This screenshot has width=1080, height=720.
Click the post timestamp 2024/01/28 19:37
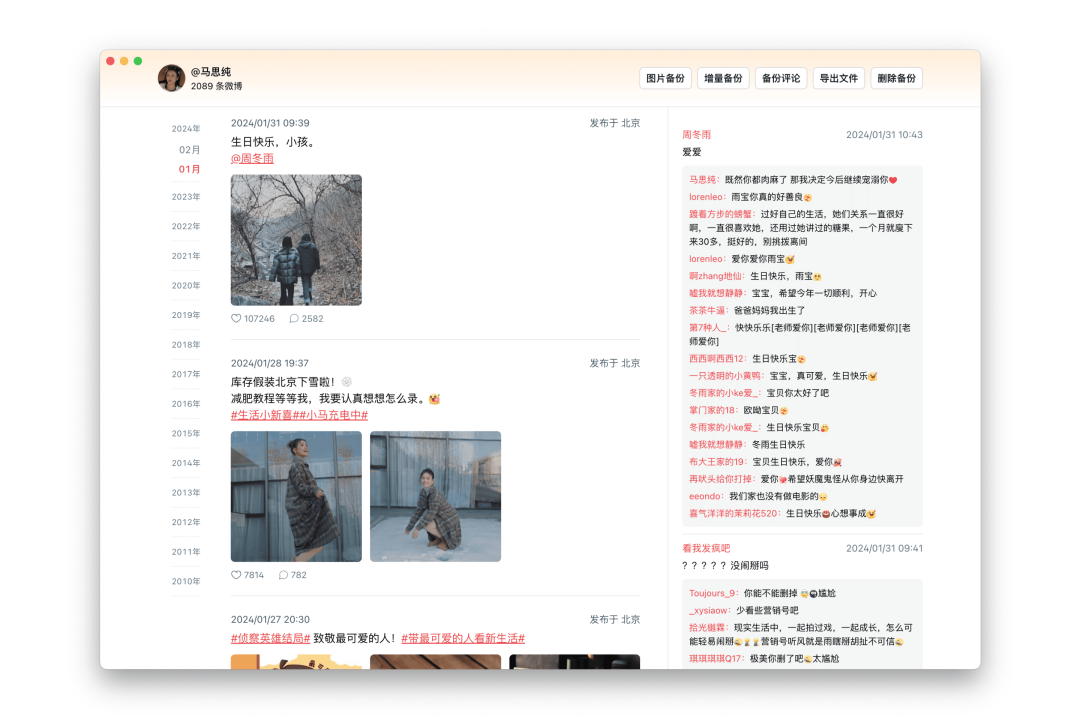pyautogui.click(x=270, y=363)
